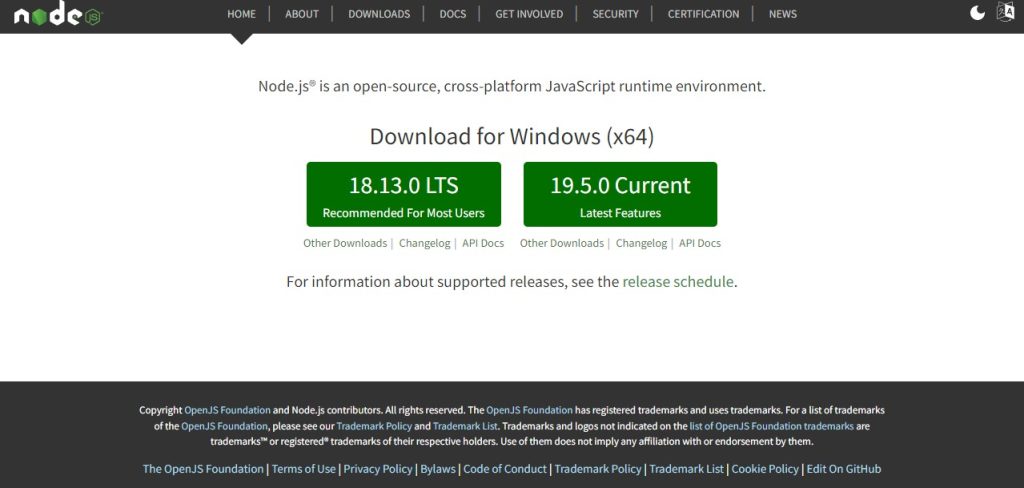Open first OpenJS Foundation copyright link
The image size is (1024, 488).
pyautogui.click(x=227, y=410)
